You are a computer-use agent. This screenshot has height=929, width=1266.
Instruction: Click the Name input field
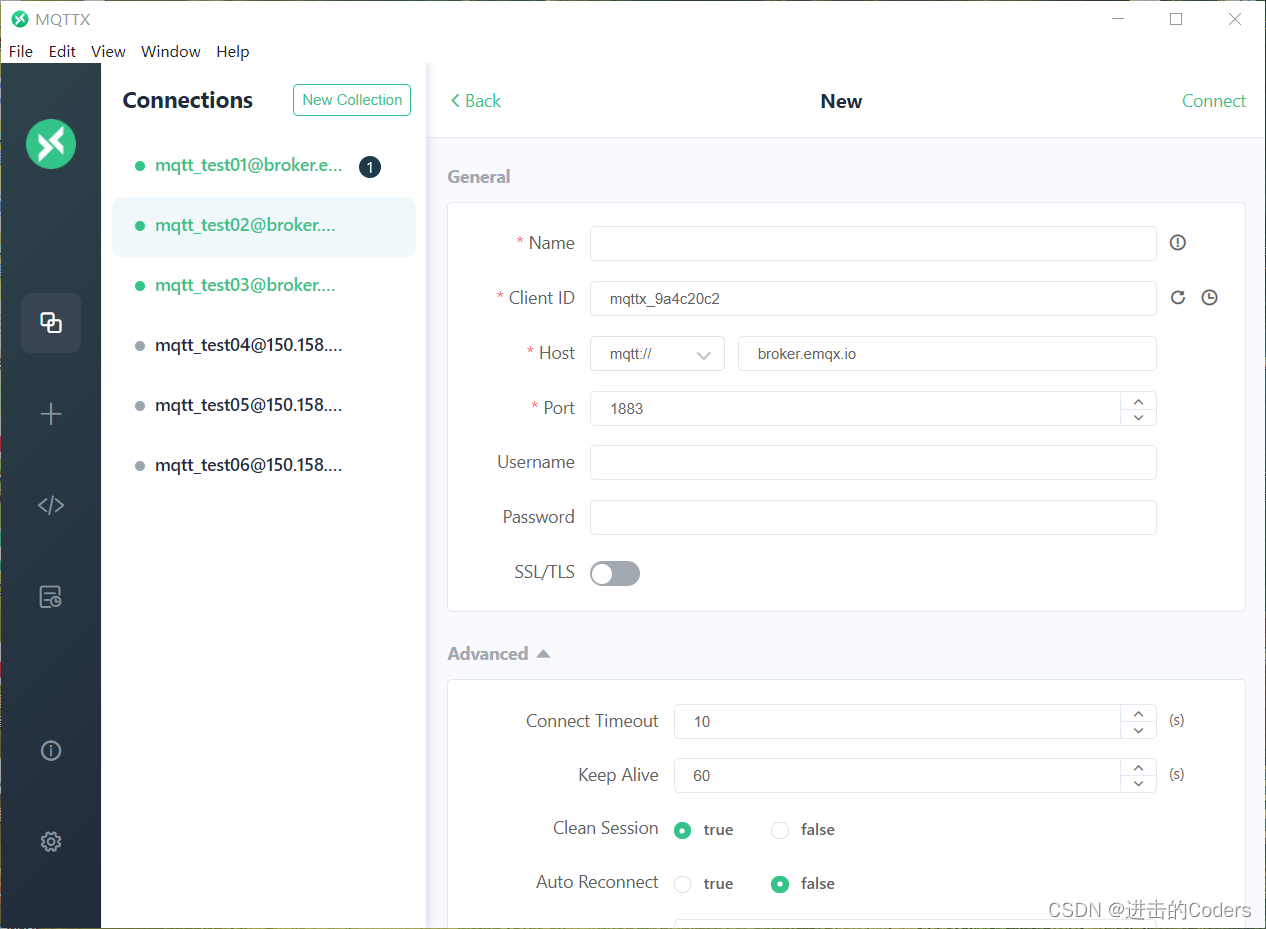(873, 243)
